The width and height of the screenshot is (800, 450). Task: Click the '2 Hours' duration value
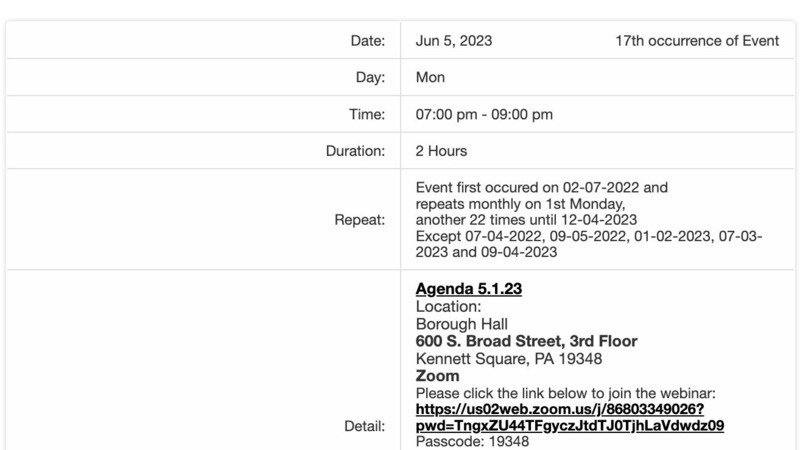pos(441,151)
